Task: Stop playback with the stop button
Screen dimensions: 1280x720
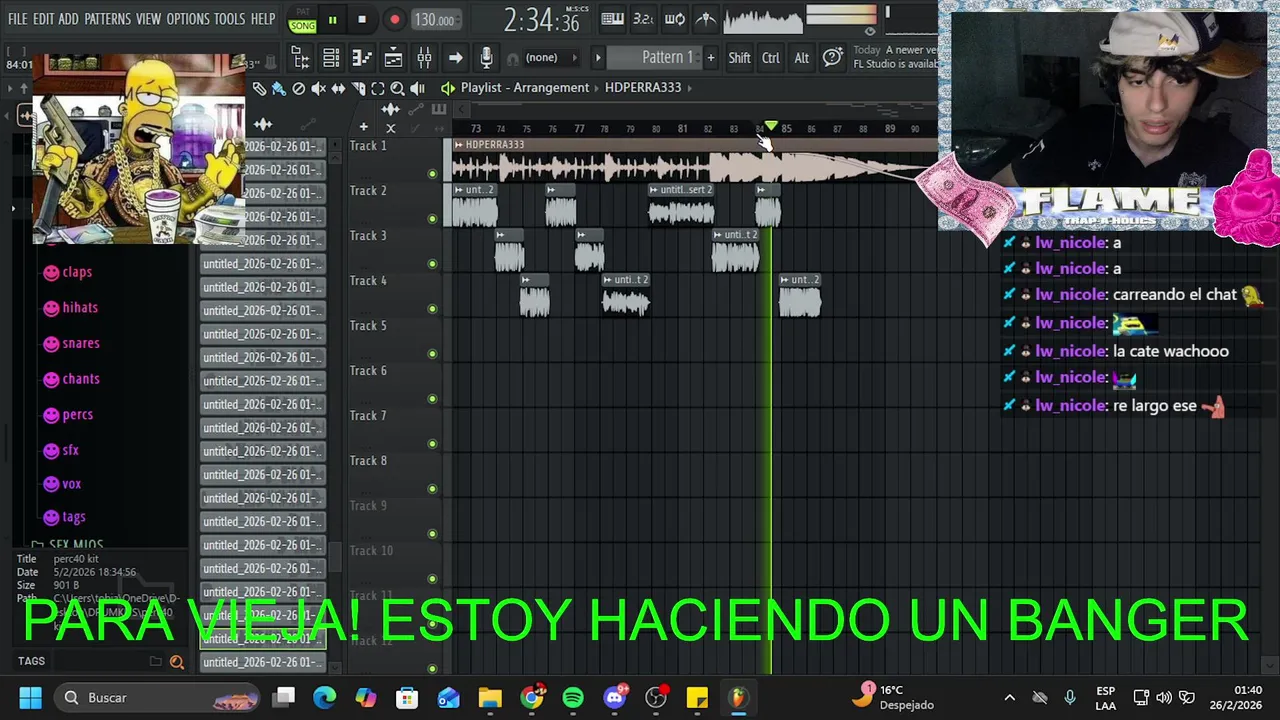Action: click(362, 19)
